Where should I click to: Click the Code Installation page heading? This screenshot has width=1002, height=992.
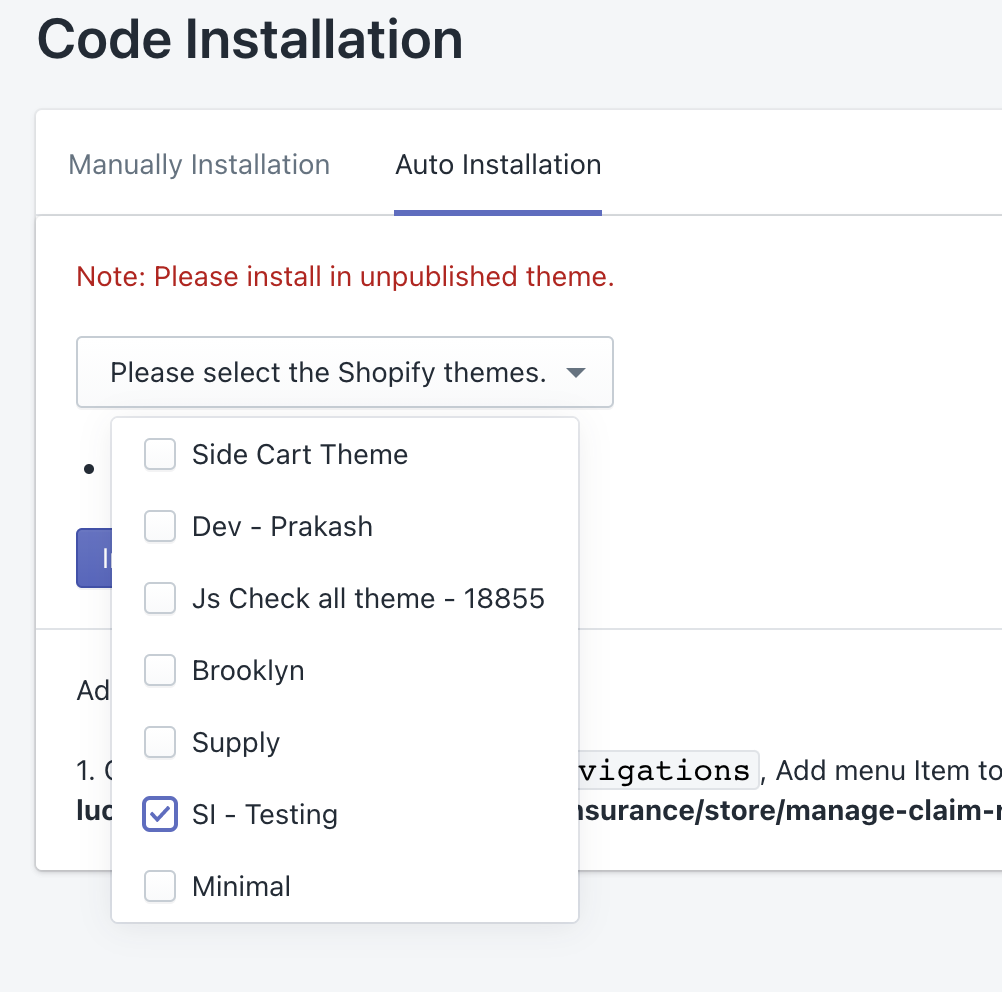point(250,40)
